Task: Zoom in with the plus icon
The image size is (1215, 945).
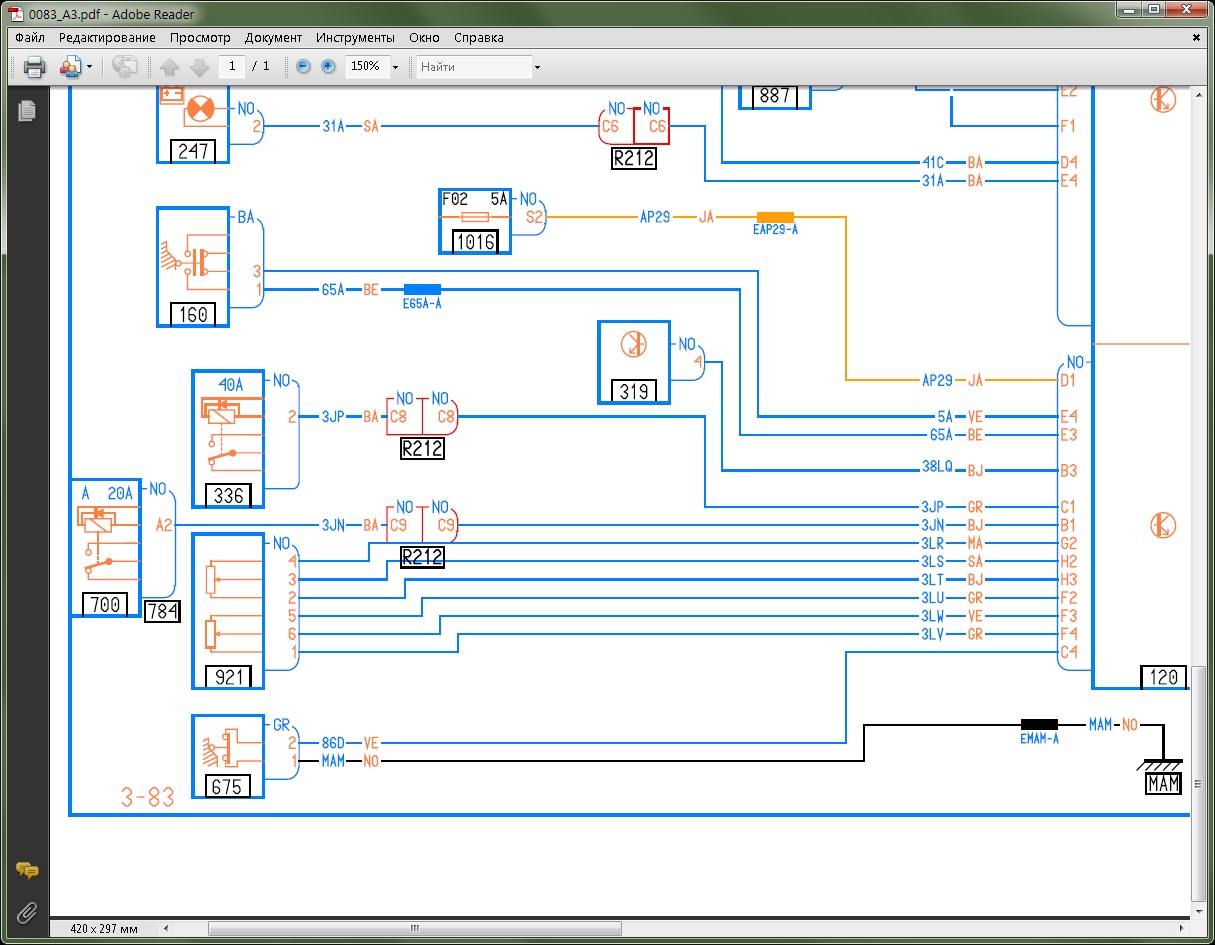Action: (x=328, y=67)
